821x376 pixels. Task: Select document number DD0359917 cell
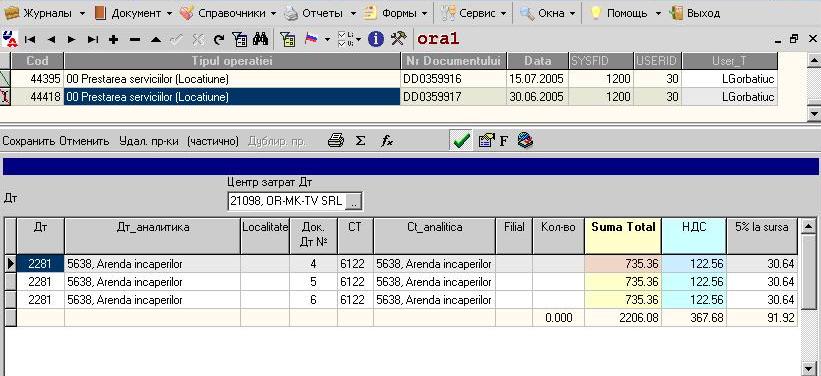click(453, 97)
